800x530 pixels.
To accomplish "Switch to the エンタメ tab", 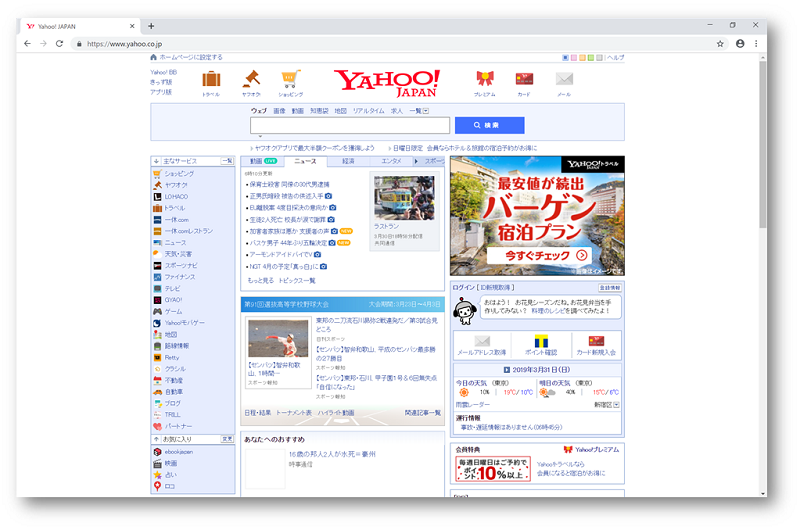I will coord(391,161).
